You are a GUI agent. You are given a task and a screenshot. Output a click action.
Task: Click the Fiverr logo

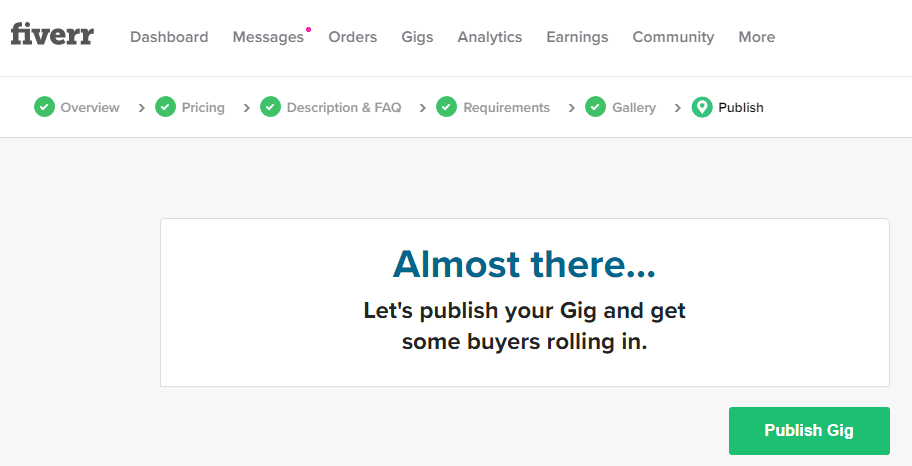52,34
